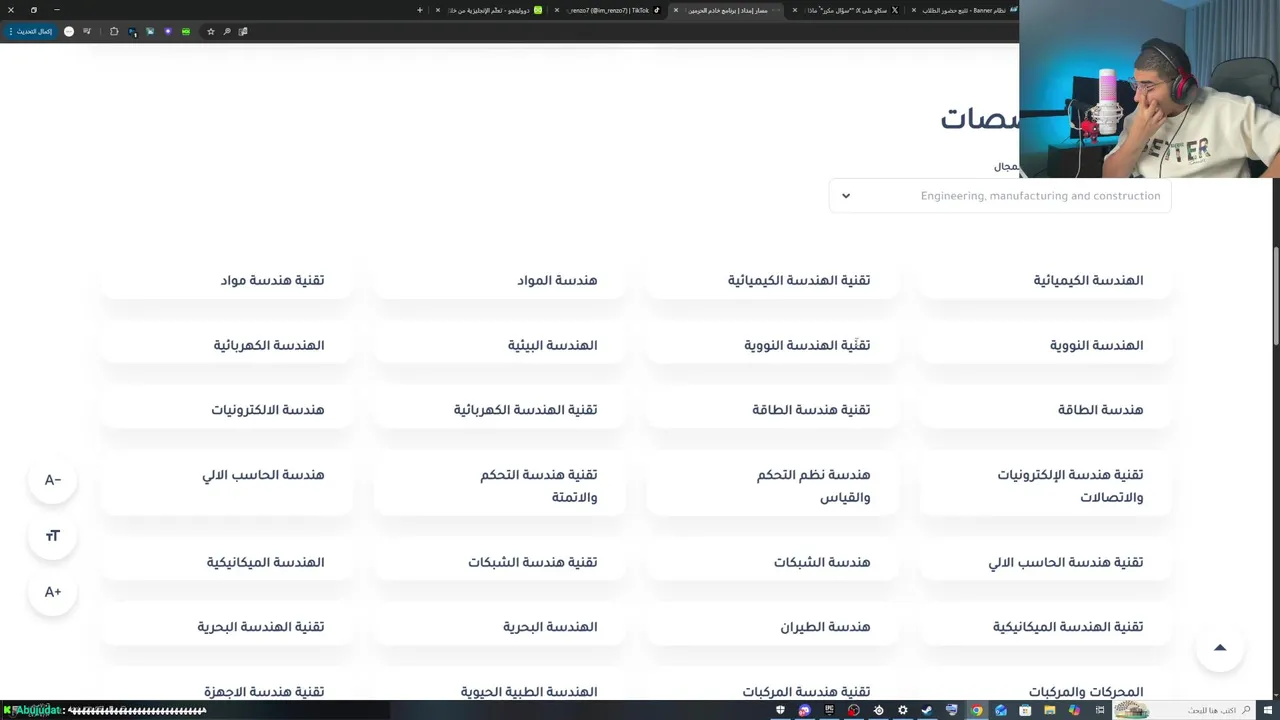The width and height of the screenshot is (1280, 720).
Task: Select الهندسة النووية card
Action: point(1045,345)
